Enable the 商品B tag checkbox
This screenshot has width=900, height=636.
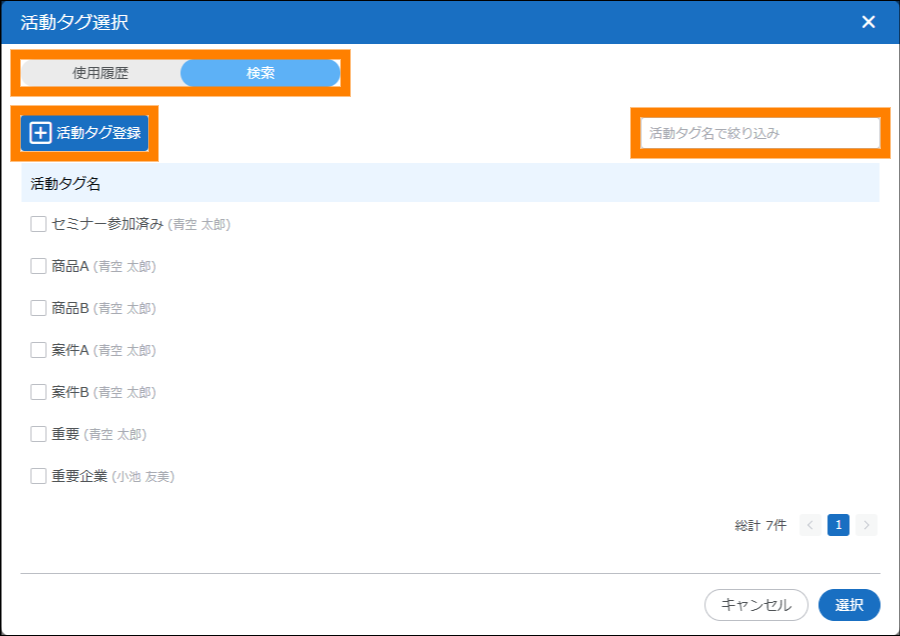[x=38, y=308]
